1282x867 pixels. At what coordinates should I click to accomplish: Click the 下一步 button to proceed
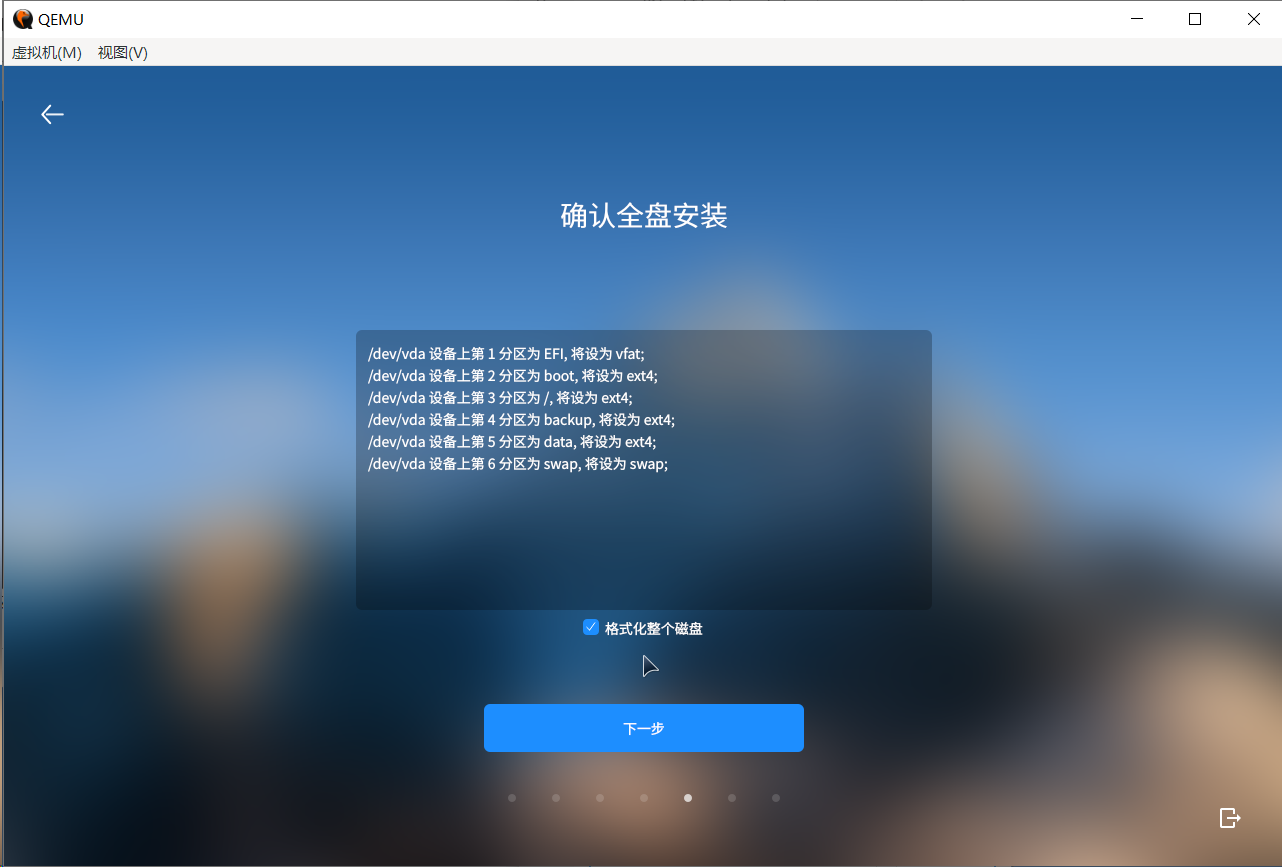(643, 728)
